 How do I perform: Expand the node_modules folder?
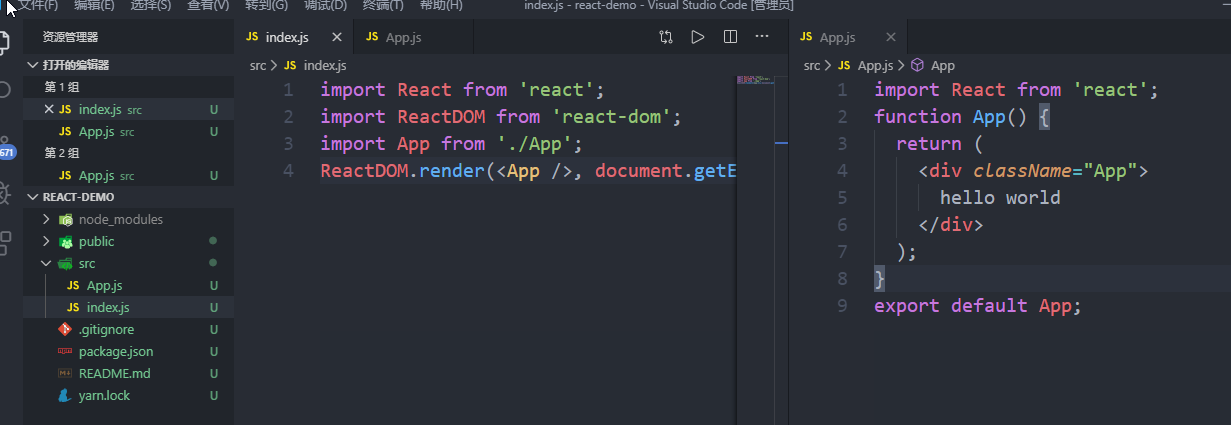click(46, 219)
